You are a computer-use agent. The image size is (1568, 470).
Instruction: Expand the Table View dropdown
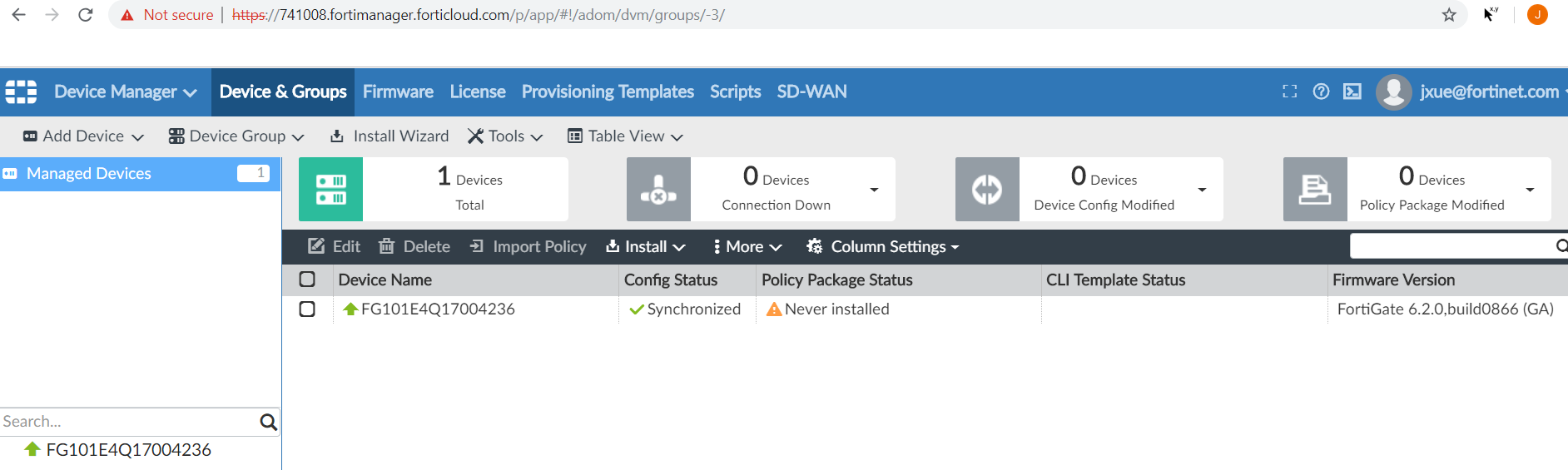(x=625, y=136)
